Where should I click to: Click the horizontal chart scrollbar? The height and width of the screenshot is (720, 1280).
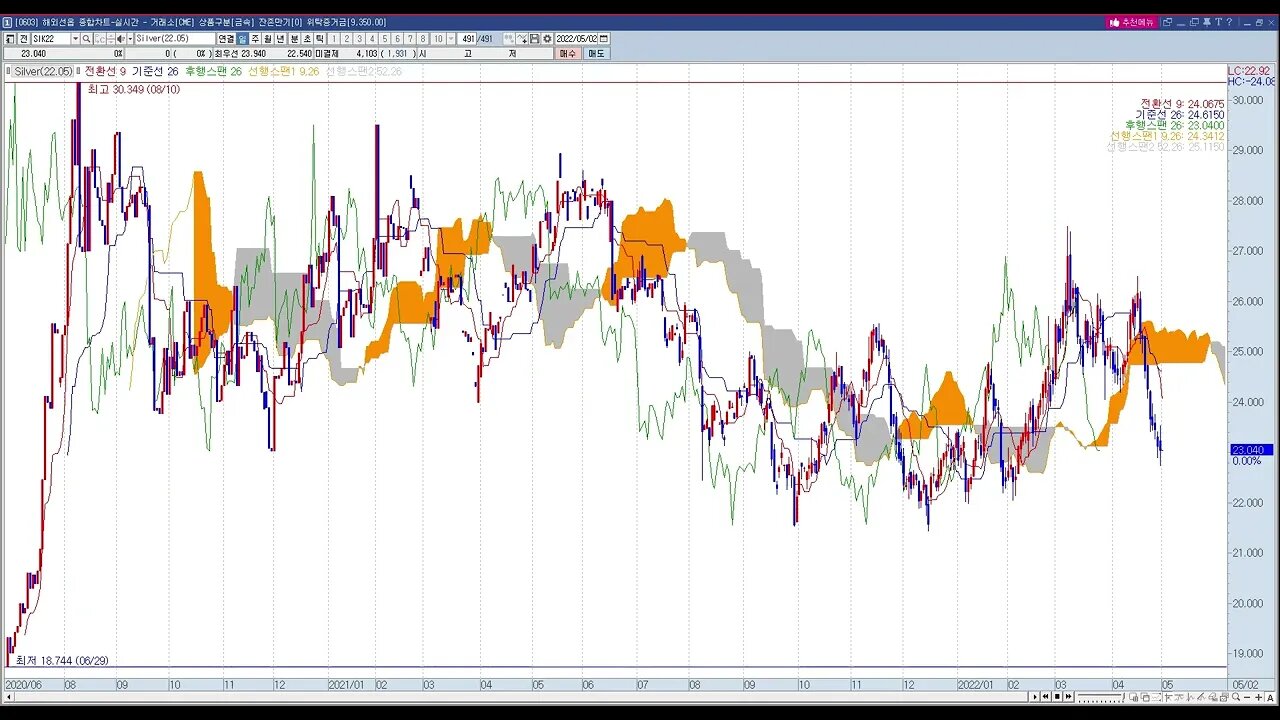tap(514, 697)
